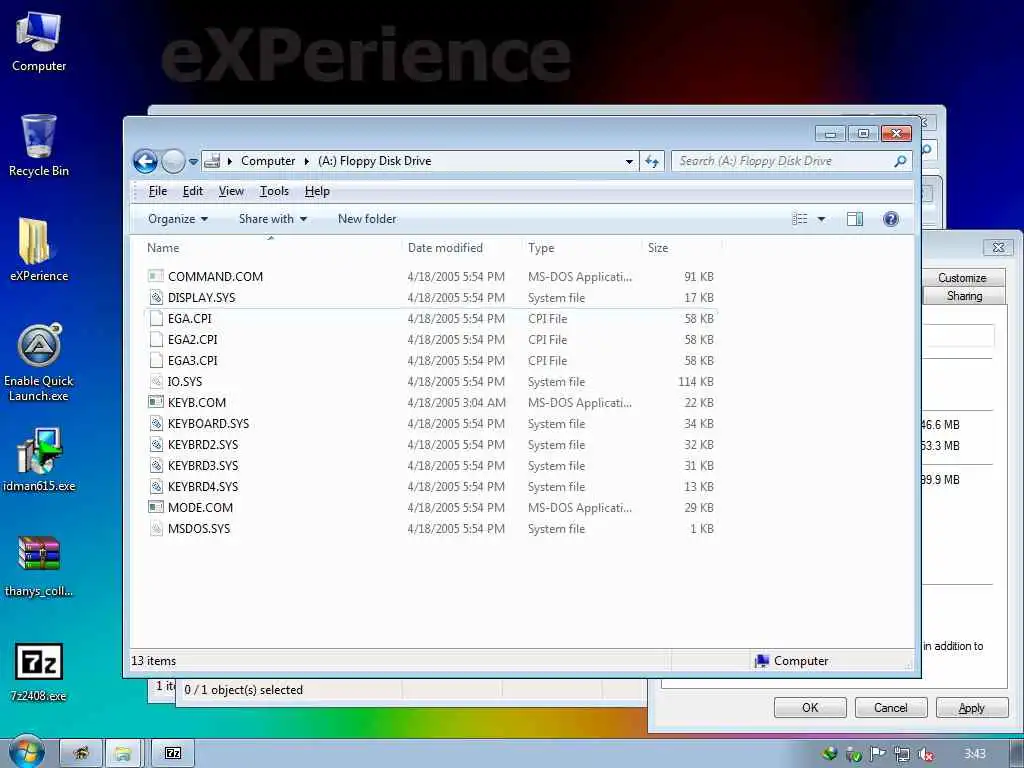Select thanys_coll WinRAR archive icon
The width and height of the screenshot is (1024, 768).
click(x=39, y=566)
